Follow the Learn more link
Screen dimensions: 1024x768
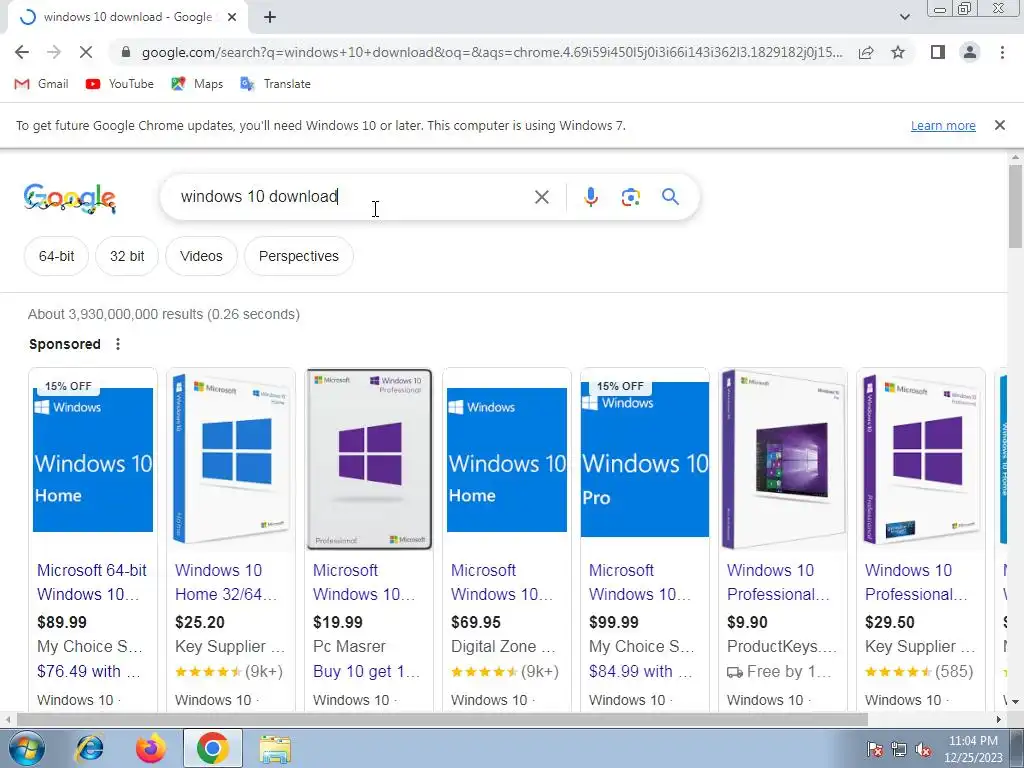(x=943, y=125)
